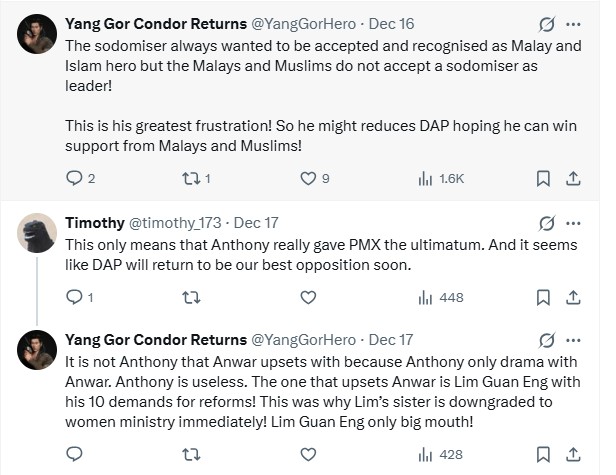616x475 pixels.
Task: Reply to Timothy's tweet
Action: coord(73,297)
